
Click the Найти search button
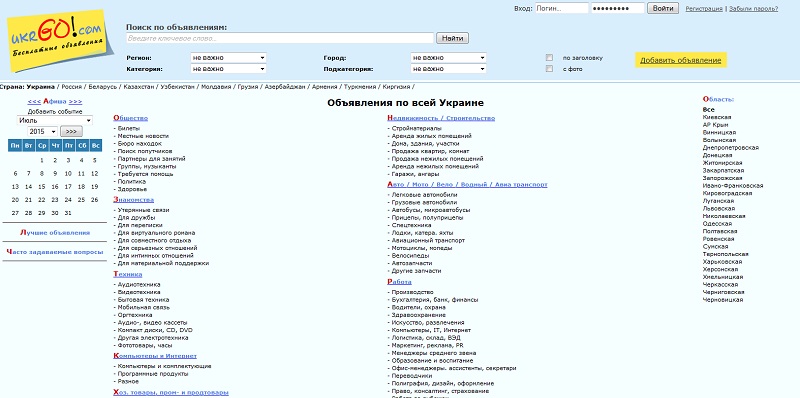point(453,38)
